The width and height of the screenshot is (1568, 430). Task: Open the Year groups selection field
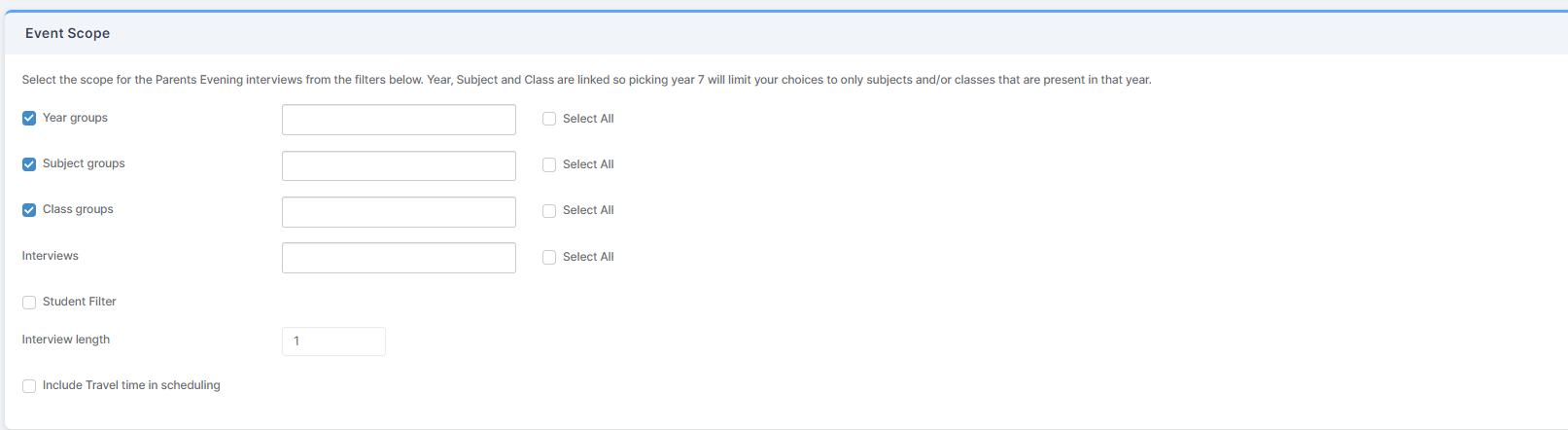[x=399, y=120]
